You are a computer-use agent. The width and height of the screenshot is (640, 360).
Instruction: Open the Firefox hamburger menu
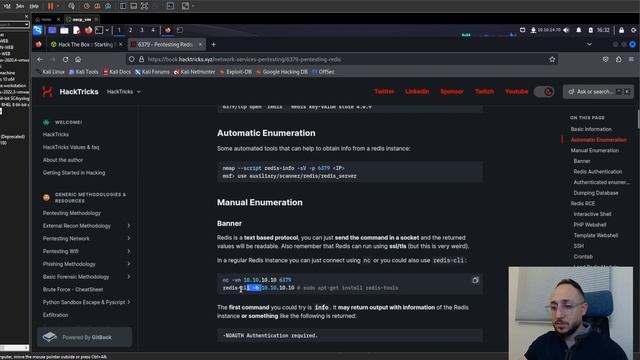click(631, 59)
